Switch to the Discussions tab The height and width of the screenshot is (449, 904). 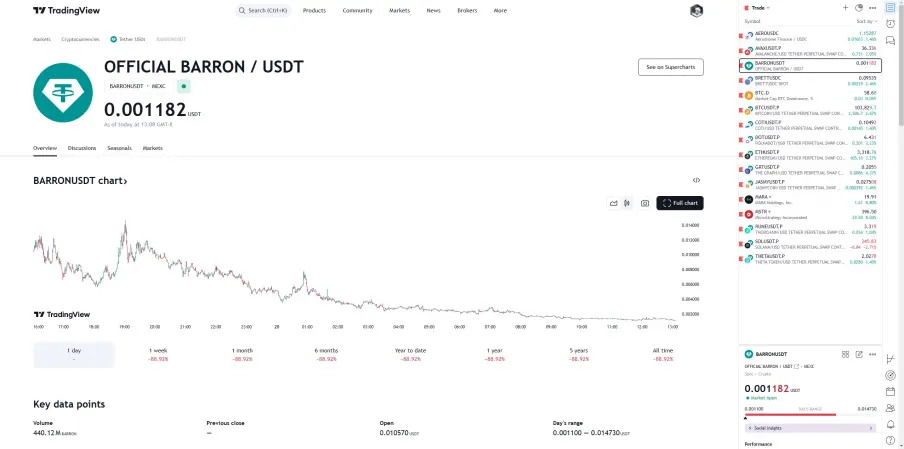82,148
